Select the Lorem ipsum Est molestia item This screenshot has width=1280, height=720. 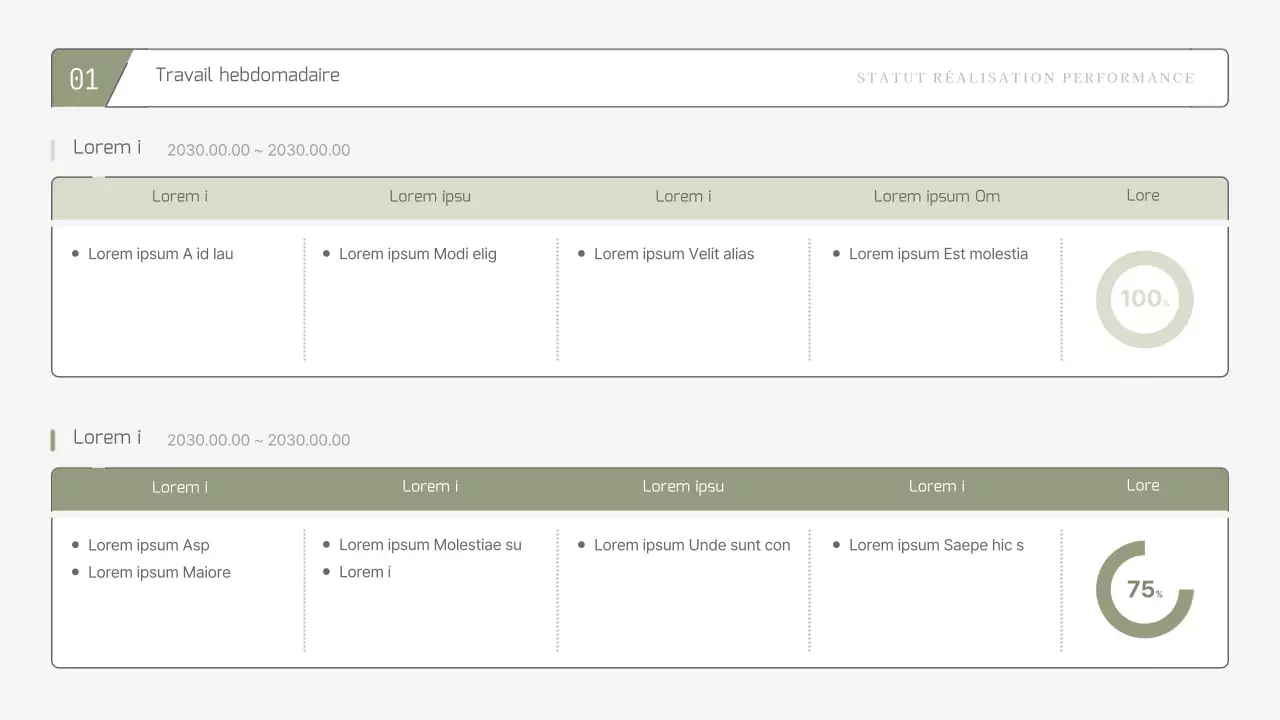coord(939,254)
